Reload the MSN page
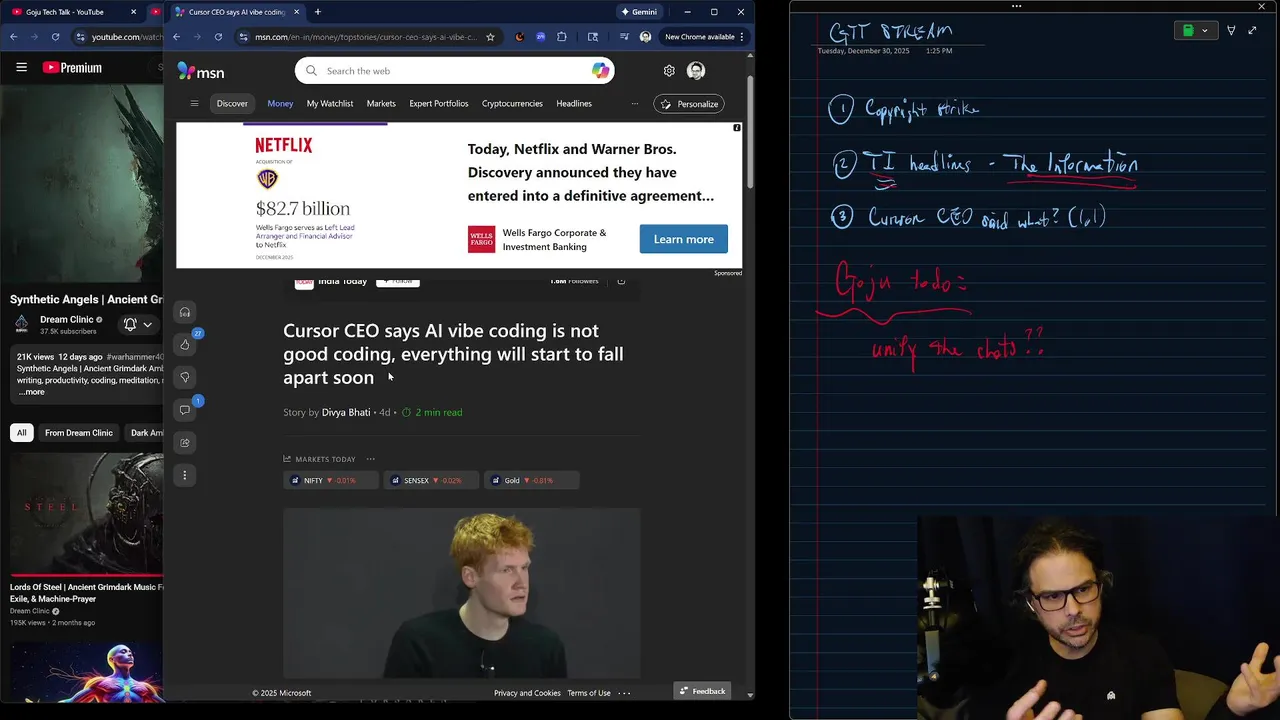1280x720 pixels. pyautogui.click(x=218, y=37)
